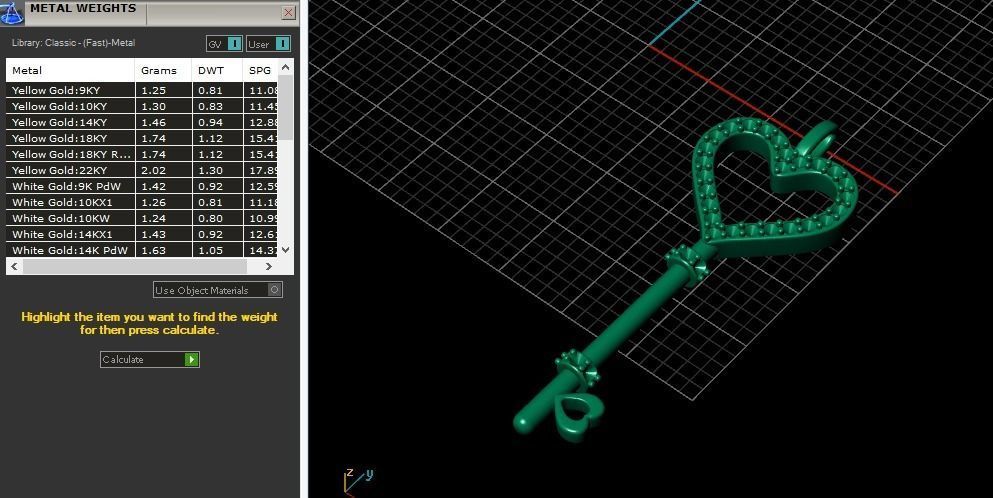Image resolution: width=993 pixels, height=498 pixels.
Task: Click the vertical scrollbar thumb
Action: 286,106
